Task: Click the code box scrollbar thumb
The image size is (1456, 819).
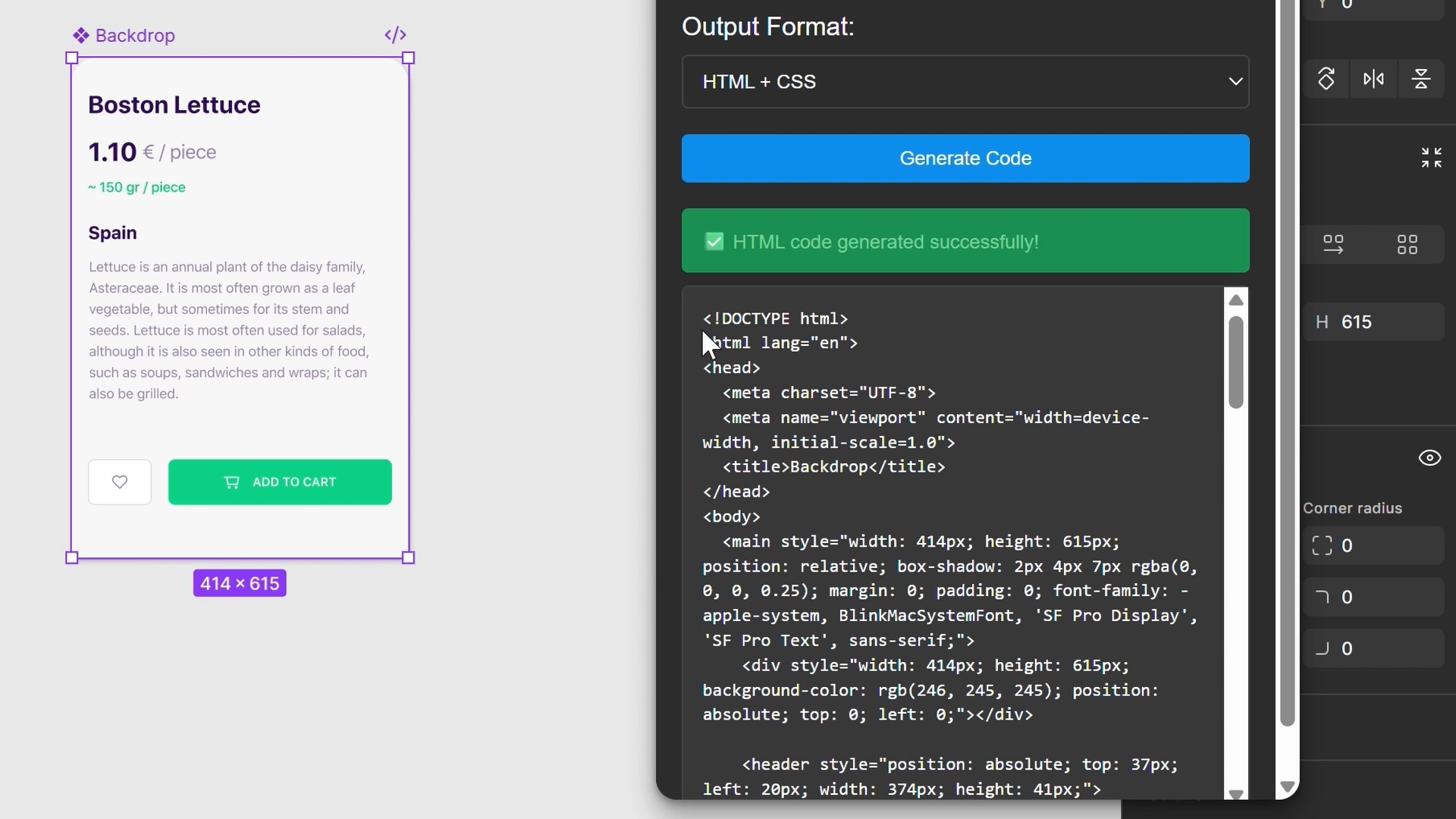Action: (x=1236, y=362)
